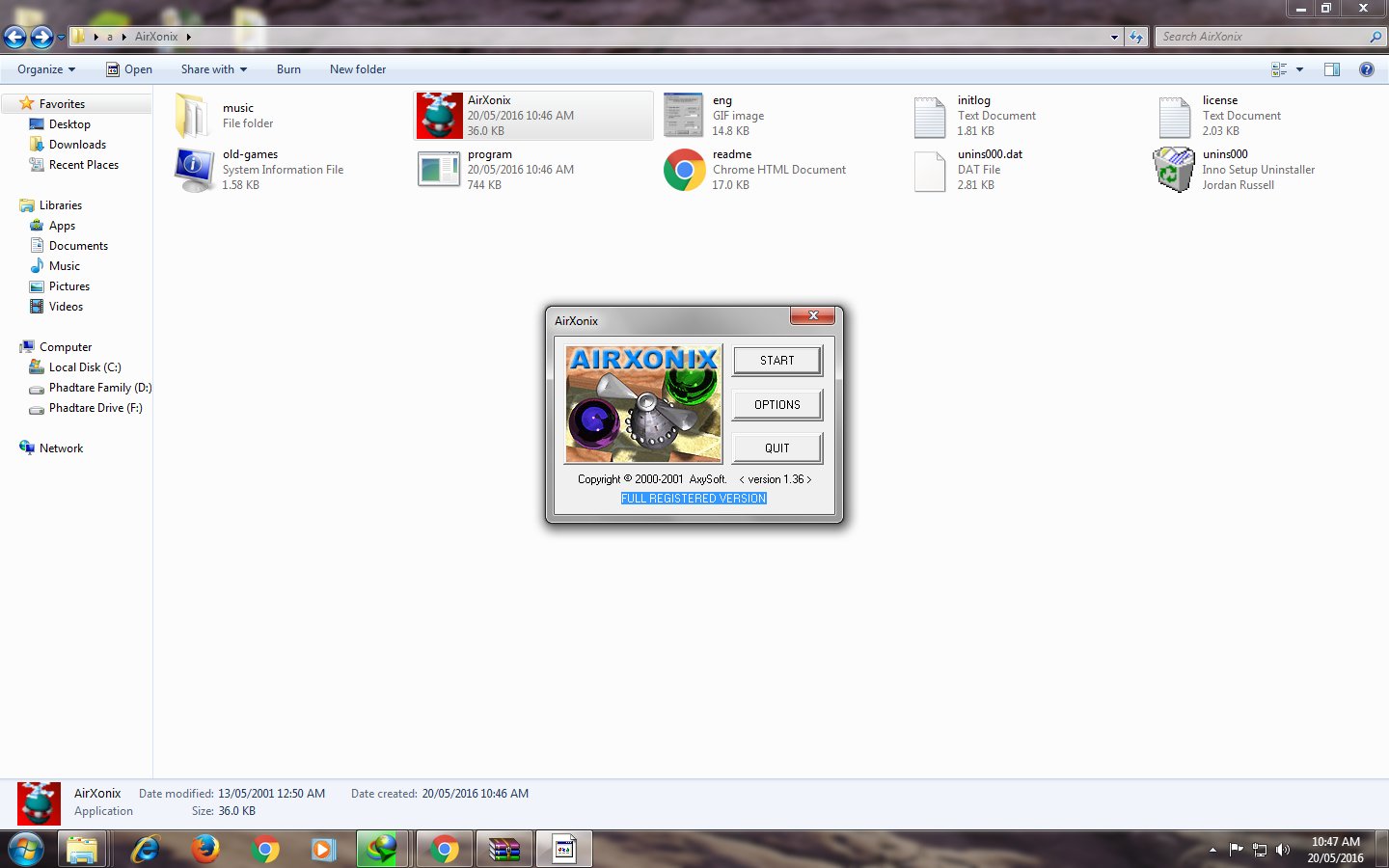This screenshot has width=1389, height=868.
Task: Click the refresh button beside address bar
Action: click(1136, 38)
